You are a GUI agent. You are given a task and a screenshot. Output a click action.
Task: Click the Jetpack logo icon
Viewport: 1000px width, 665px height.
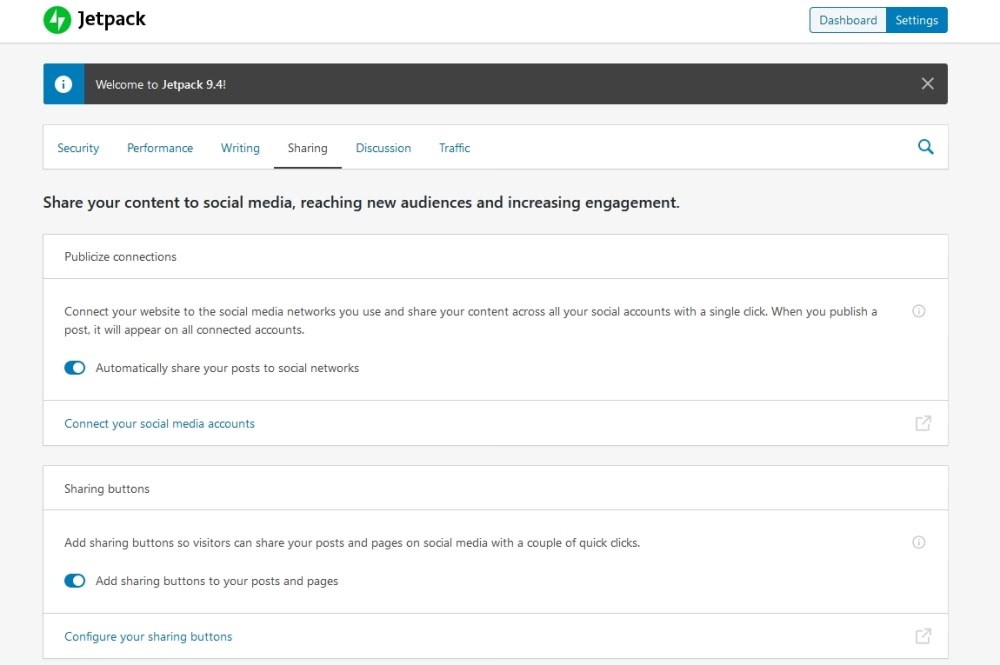pyautogui.click(x=57, y=20)
